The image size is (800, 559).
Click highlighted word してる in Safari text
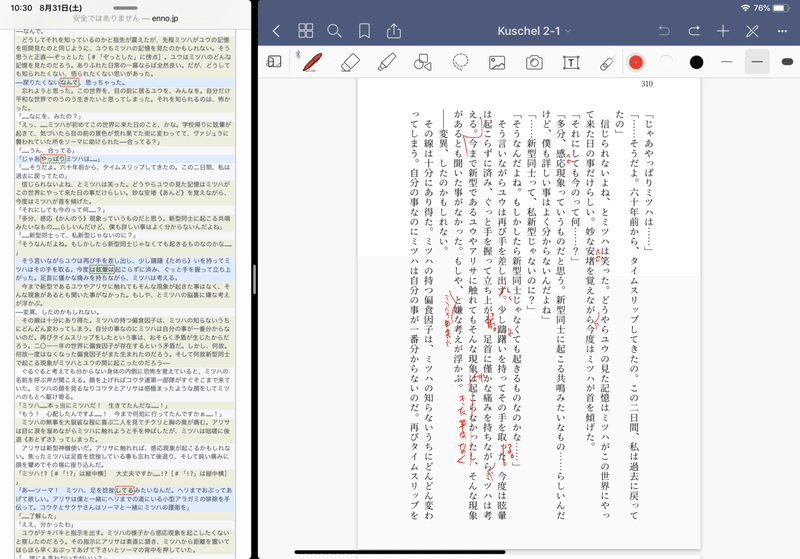pyautogui.click(x=125, y=490)
